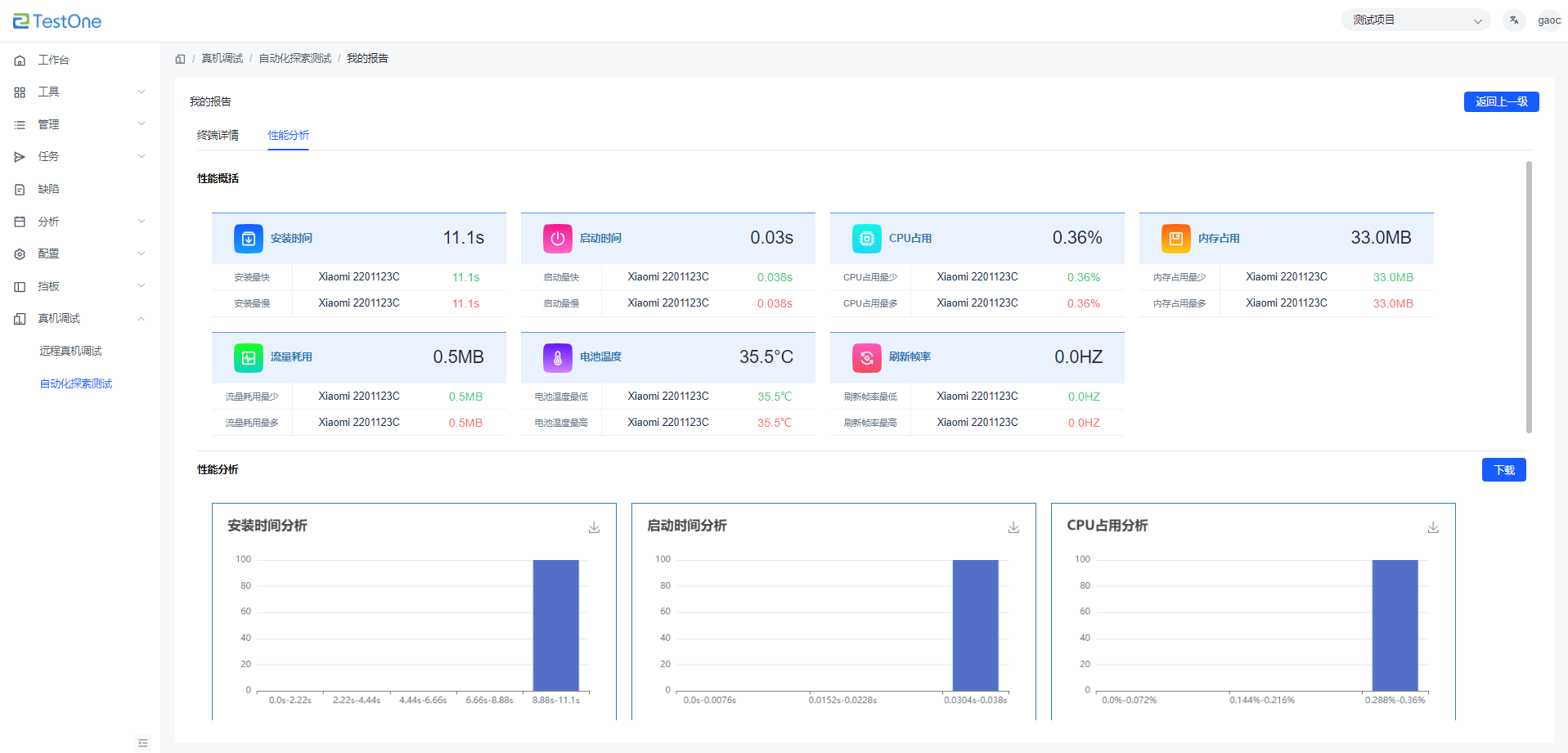Select the 性能分析 tab
Image resolution: width=1568 pixels, height=753 pixels.
[x=289, y=135]
